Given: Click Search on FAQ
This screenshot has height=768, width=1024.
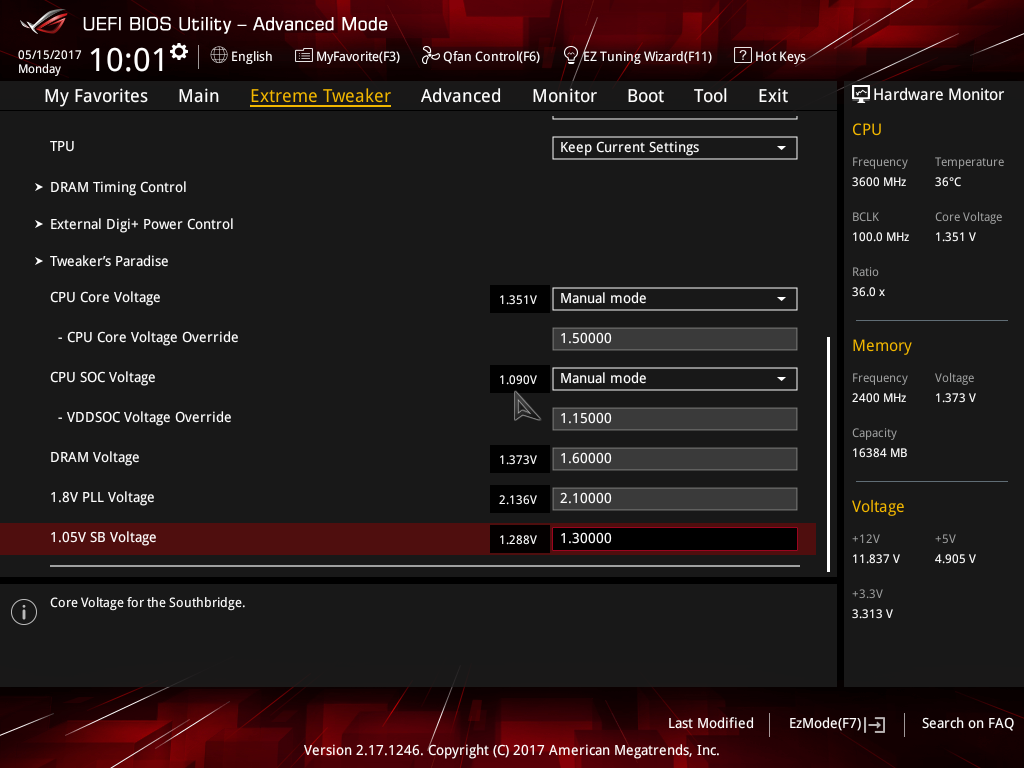Looking at the screenshot, I should click(967, 724).
